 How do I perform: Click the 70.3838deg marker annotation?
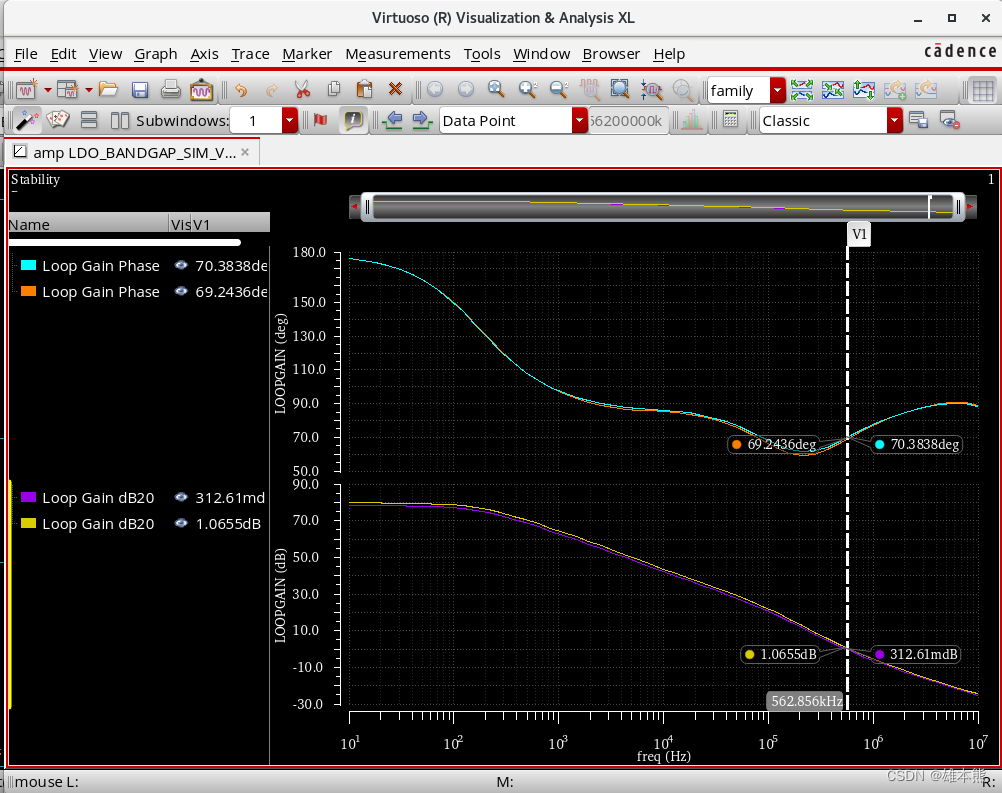coord(918,444)
